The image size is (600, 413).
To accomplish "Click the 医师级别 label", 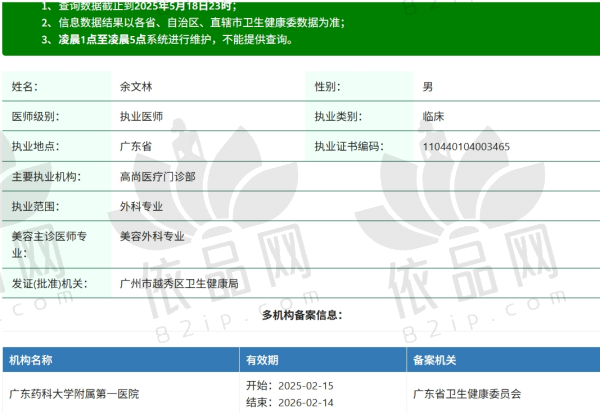I will click(35, 116).
